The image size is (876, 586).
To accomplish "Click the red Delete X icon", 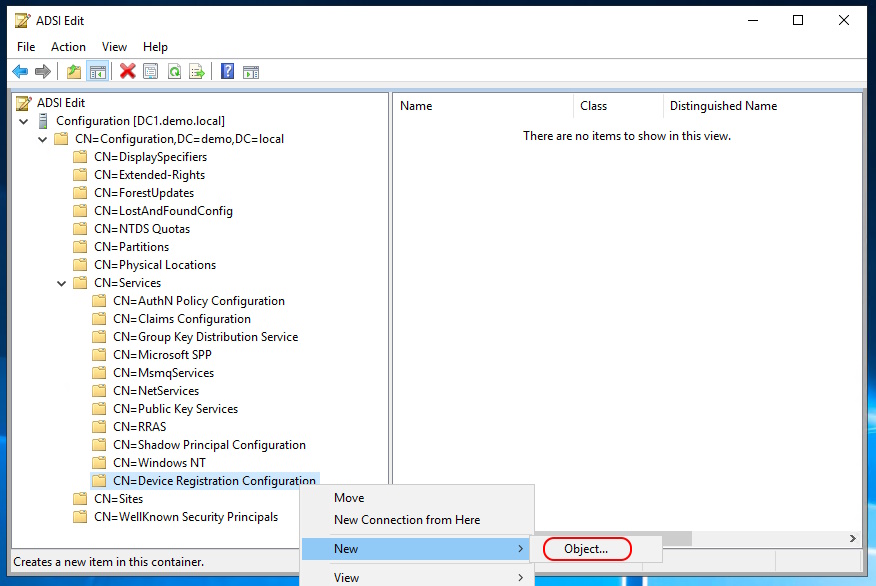I will click(127, 71).
